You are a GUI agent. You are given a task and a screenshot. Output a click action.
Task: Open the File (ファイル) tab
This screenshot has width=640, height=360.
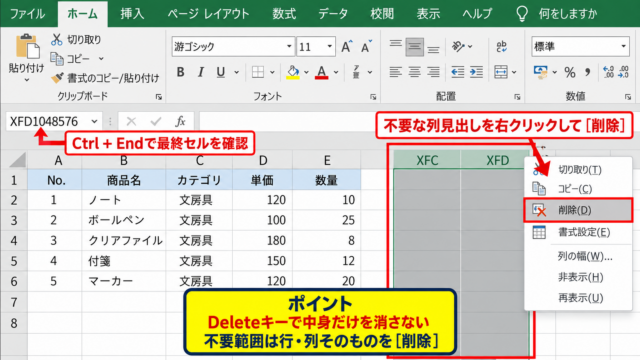click(27, 13)
